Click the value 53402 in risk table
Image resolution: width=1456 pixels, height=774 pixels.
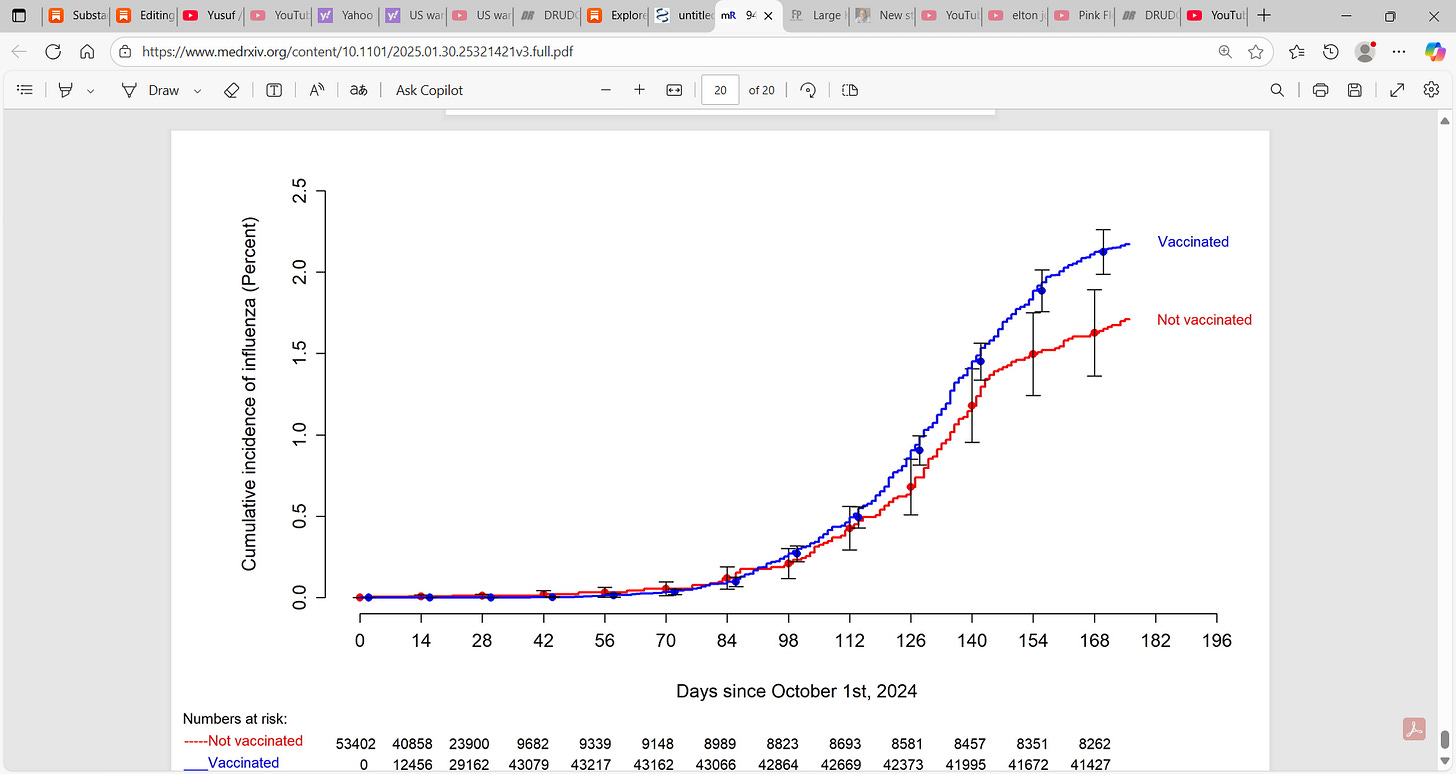(x=358, y=744)
